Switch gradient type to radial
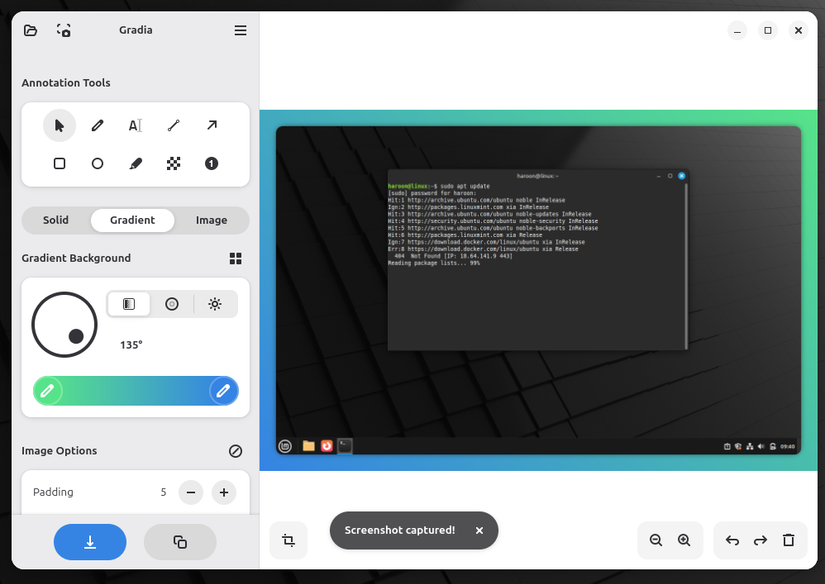This screenshot has height=584, width=825. tap(172, 304)
